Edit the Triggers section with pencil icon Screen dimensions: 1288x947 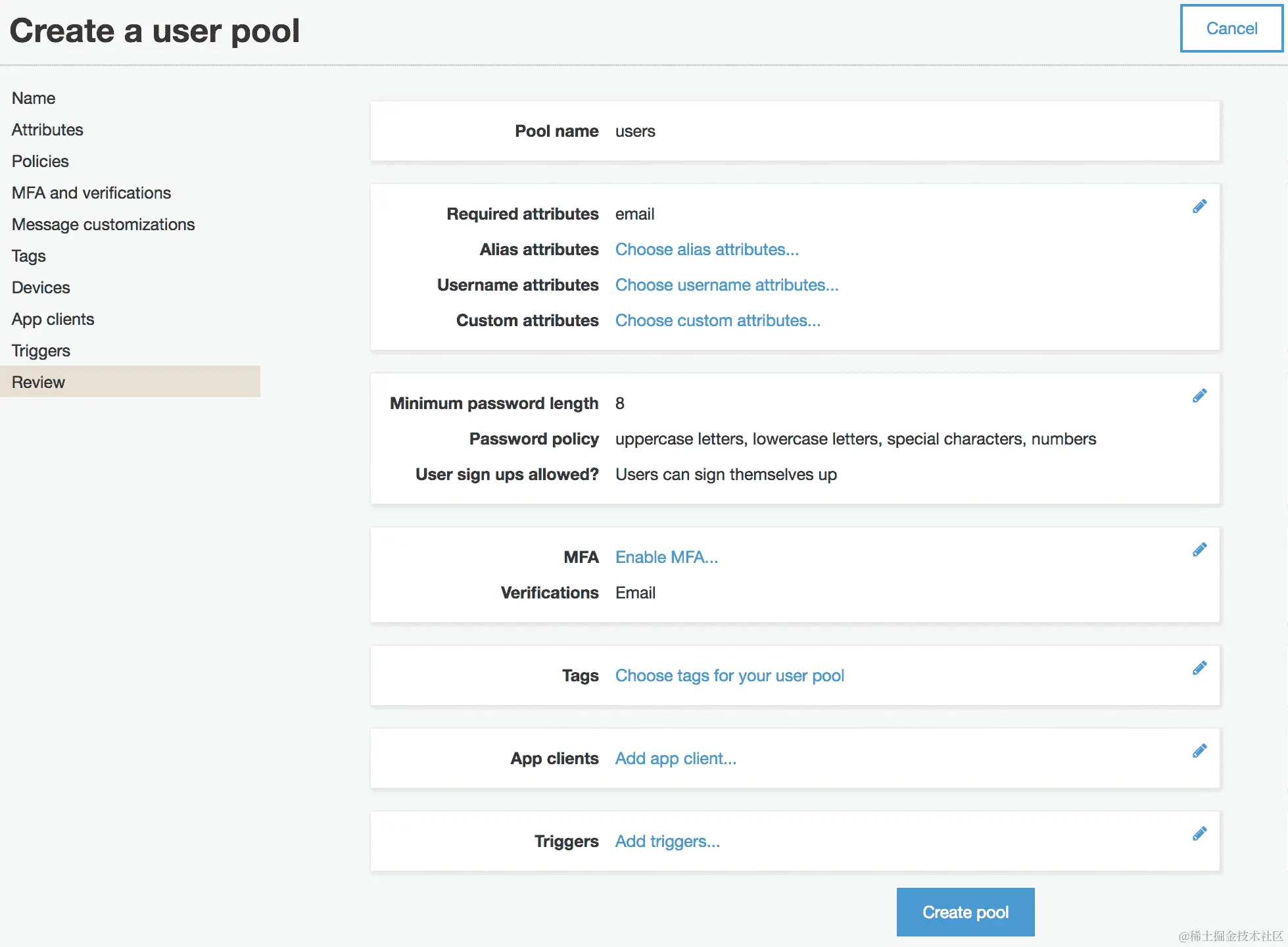1199,834
